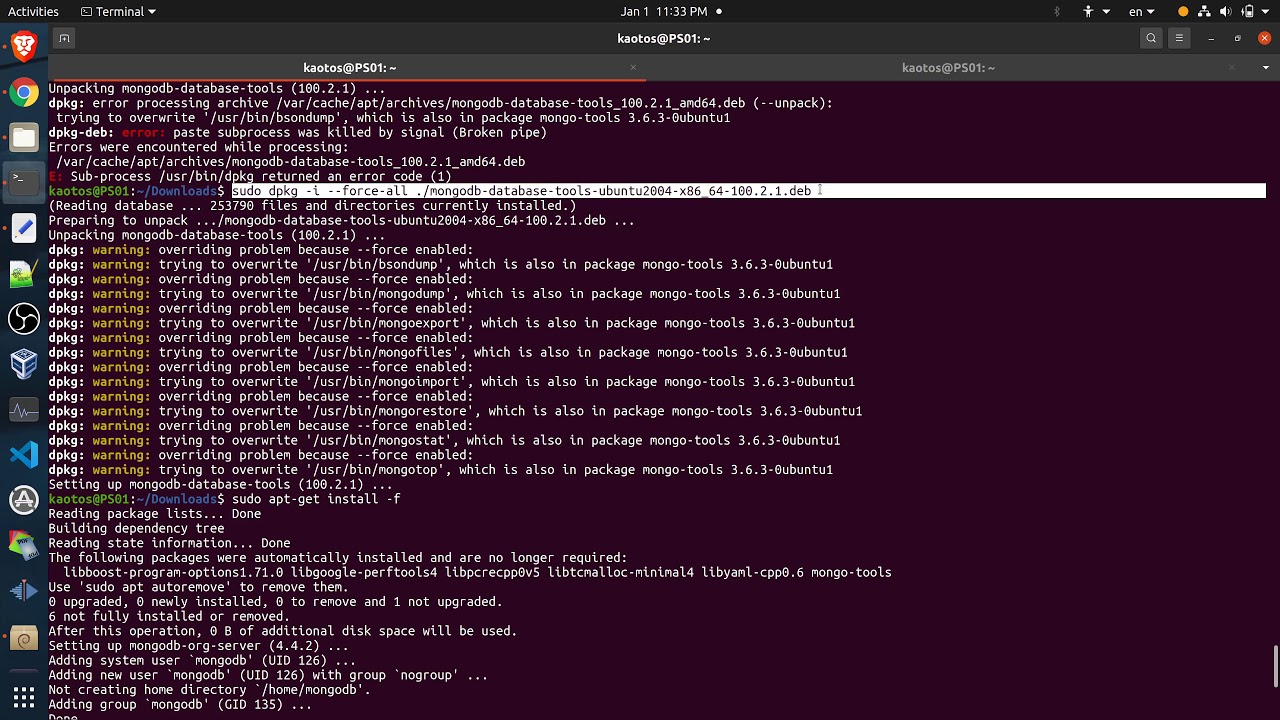
Task: Click '0 upgraded, 0 newly installed' line
Action: (x=276, y=602)
